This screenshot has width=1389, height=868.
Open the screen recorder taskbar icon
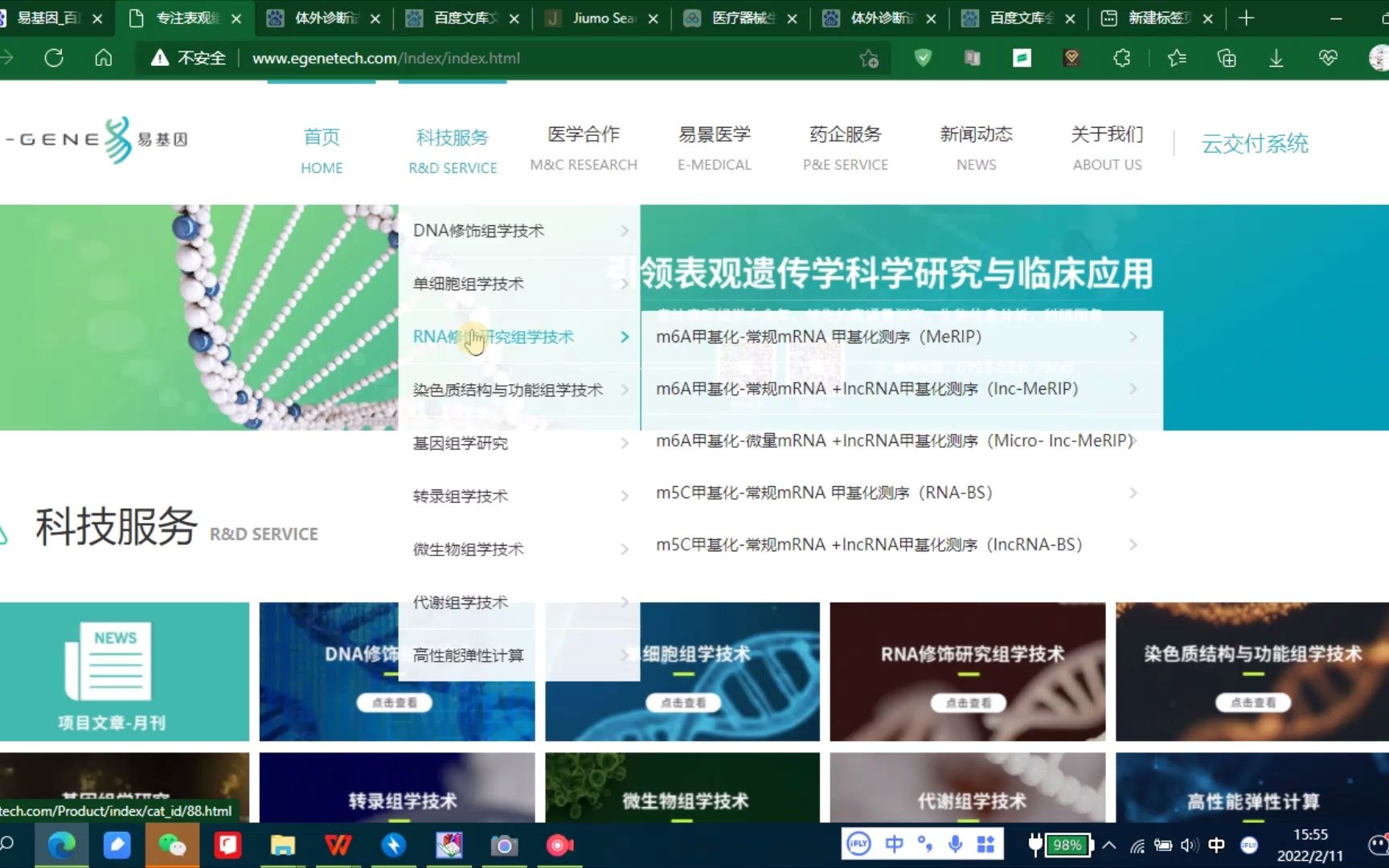(559, 845)
